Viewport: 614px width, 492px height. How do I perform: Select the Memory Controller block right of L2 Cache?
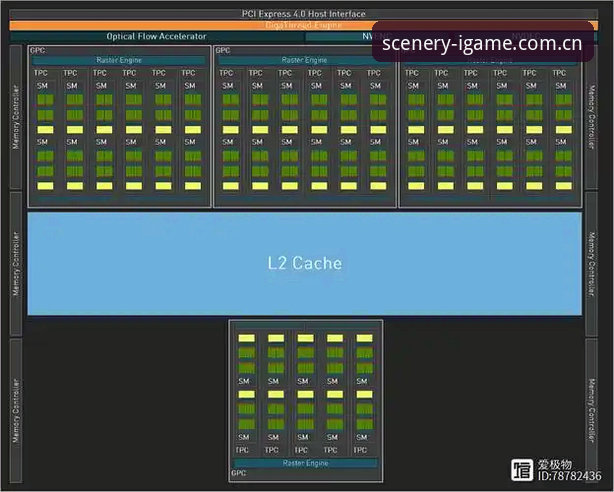coord(591,264)
